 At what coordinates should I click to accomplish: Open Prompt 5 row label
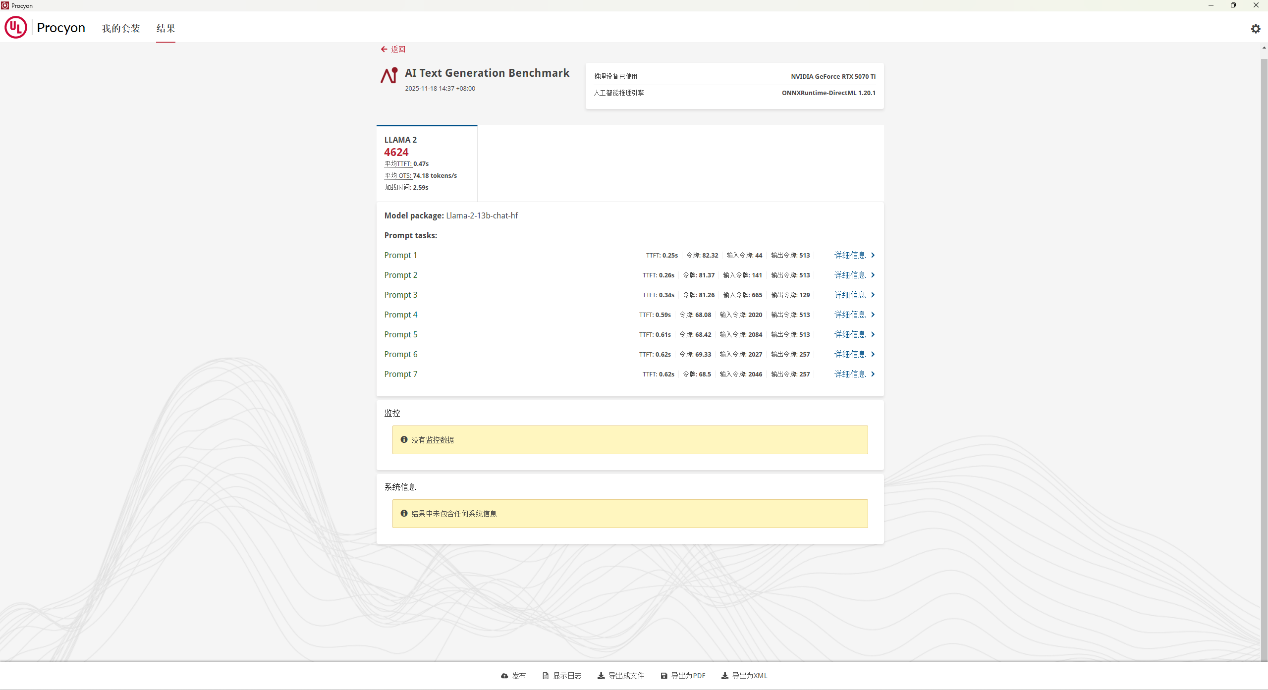click(401, 334)
